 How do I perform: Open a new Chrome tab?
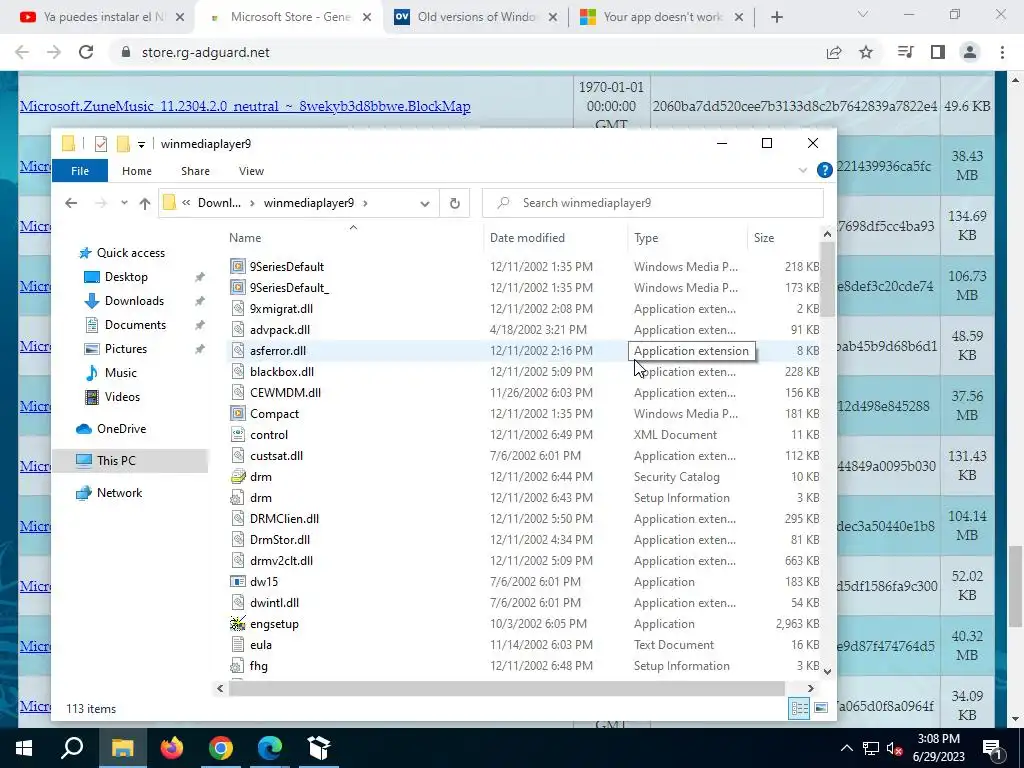click(x=776, y=17)
